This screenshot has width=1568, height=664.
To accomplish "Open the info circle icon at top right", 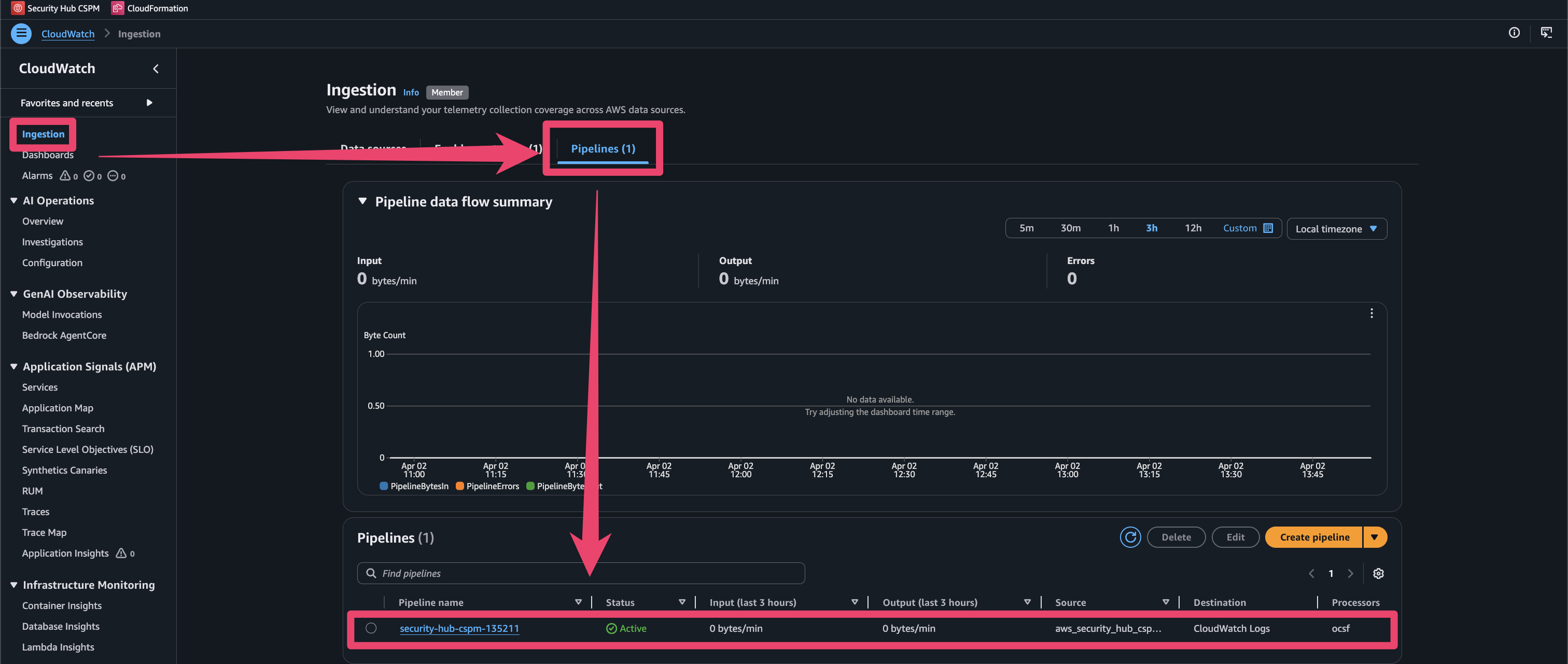I will [x=1514, y=33].
